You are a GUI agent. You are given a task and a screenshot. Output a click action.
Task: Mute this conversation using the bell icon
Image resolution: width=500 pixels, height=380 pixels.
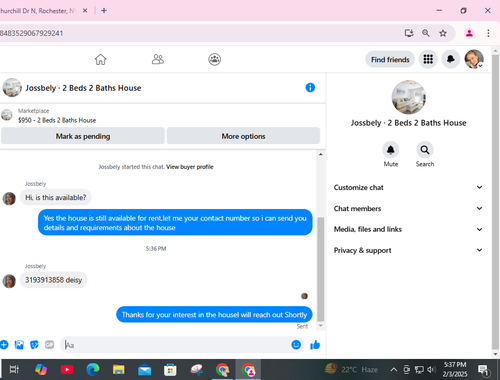391,150
